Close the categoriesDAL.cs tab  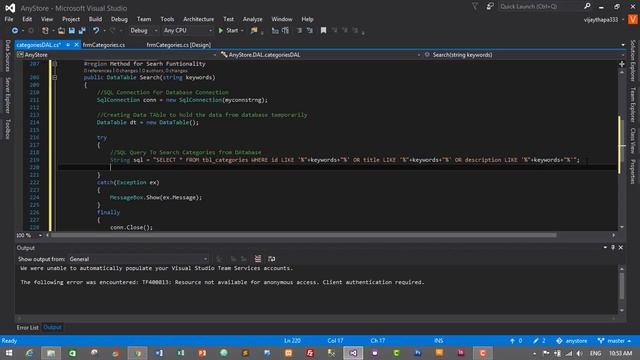pos(76,45)
